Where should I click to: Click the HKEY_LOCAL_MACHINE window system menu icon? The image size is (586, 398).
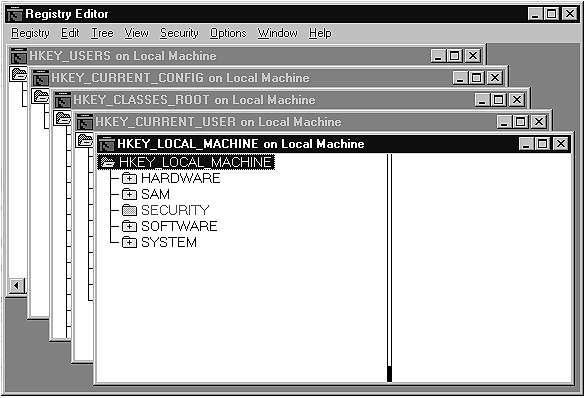pyautogui.click(x=106, y=144)
